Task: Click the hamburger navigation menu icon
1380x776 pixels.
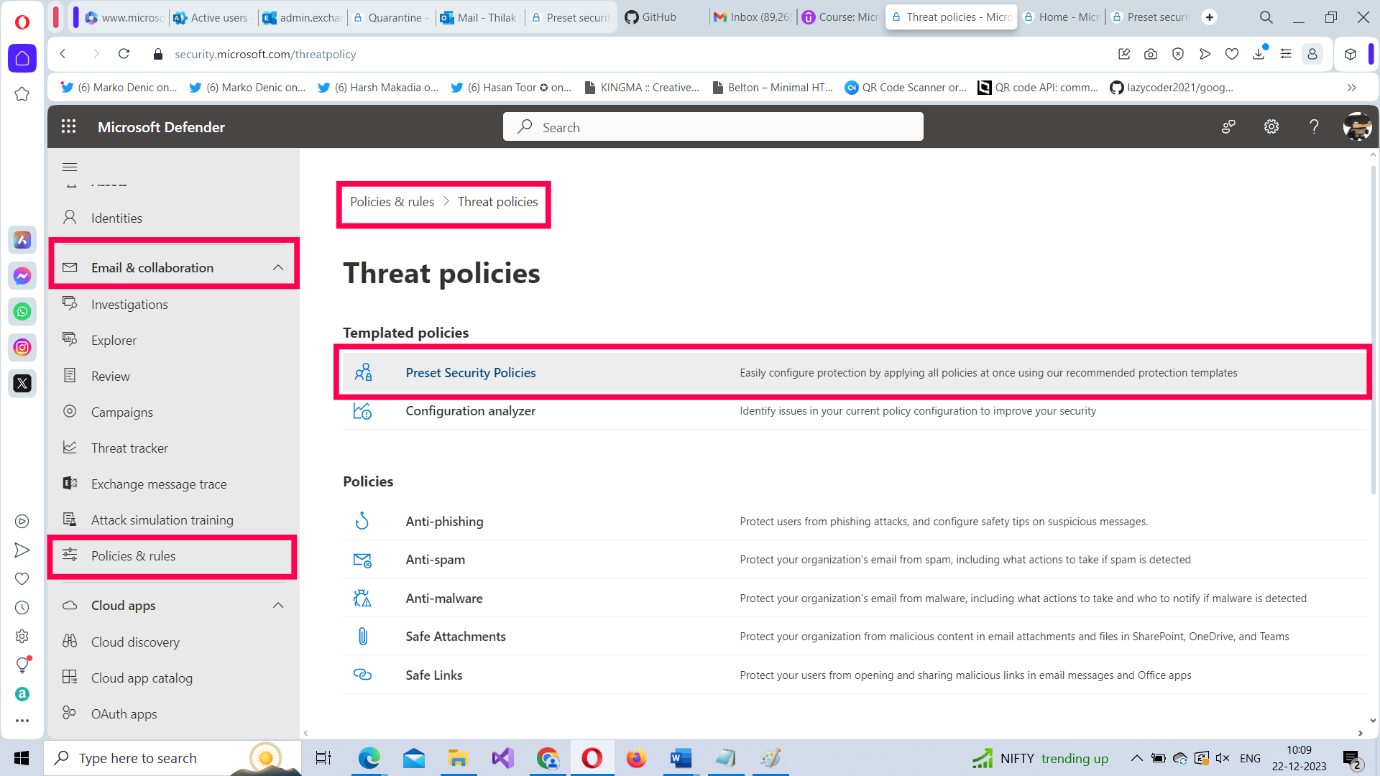Action: (70, 167)
